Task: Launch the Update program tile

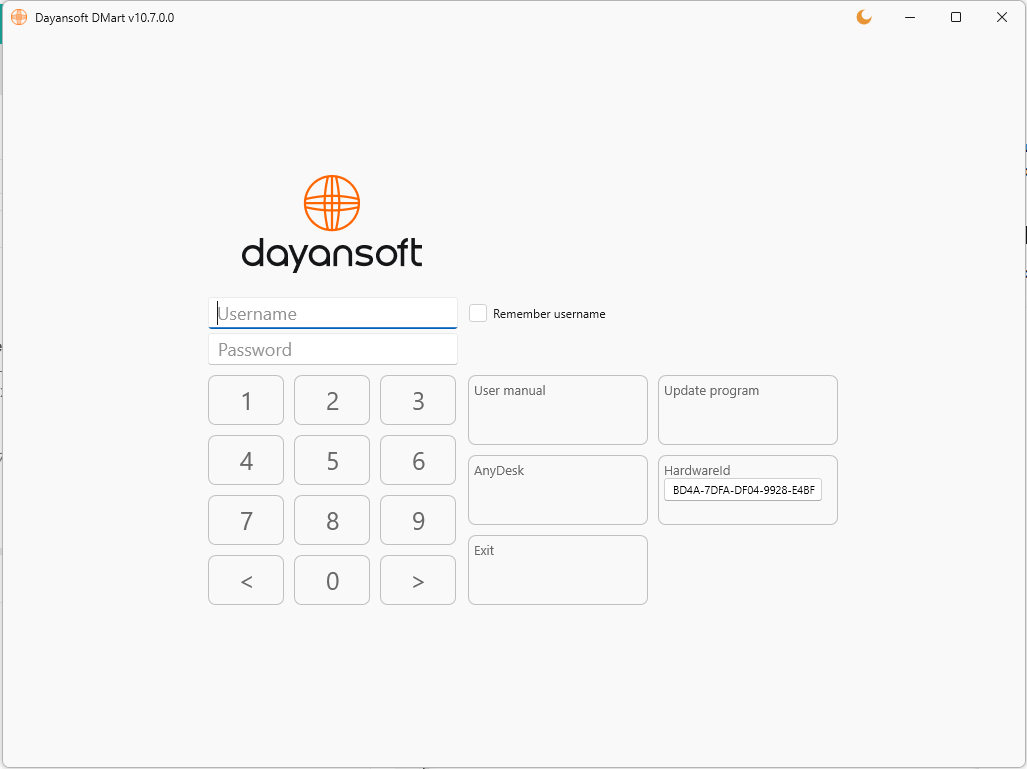Action: [748, 410]
